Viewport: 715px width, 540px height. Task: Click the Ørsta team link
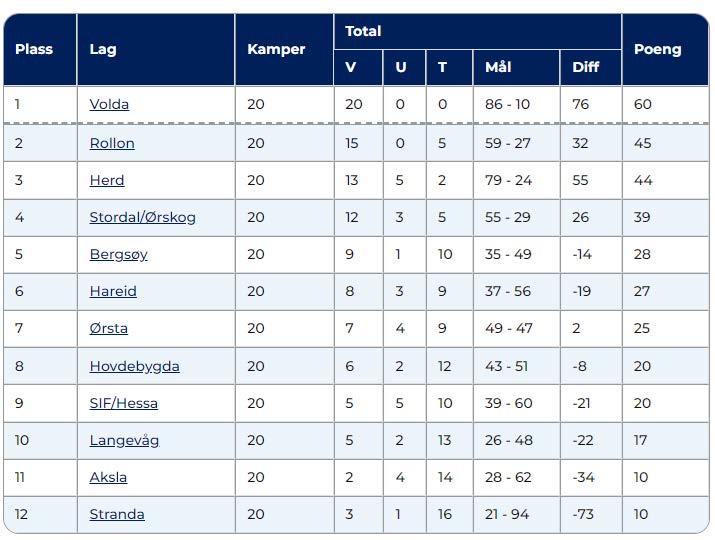[x=109, y=328]
